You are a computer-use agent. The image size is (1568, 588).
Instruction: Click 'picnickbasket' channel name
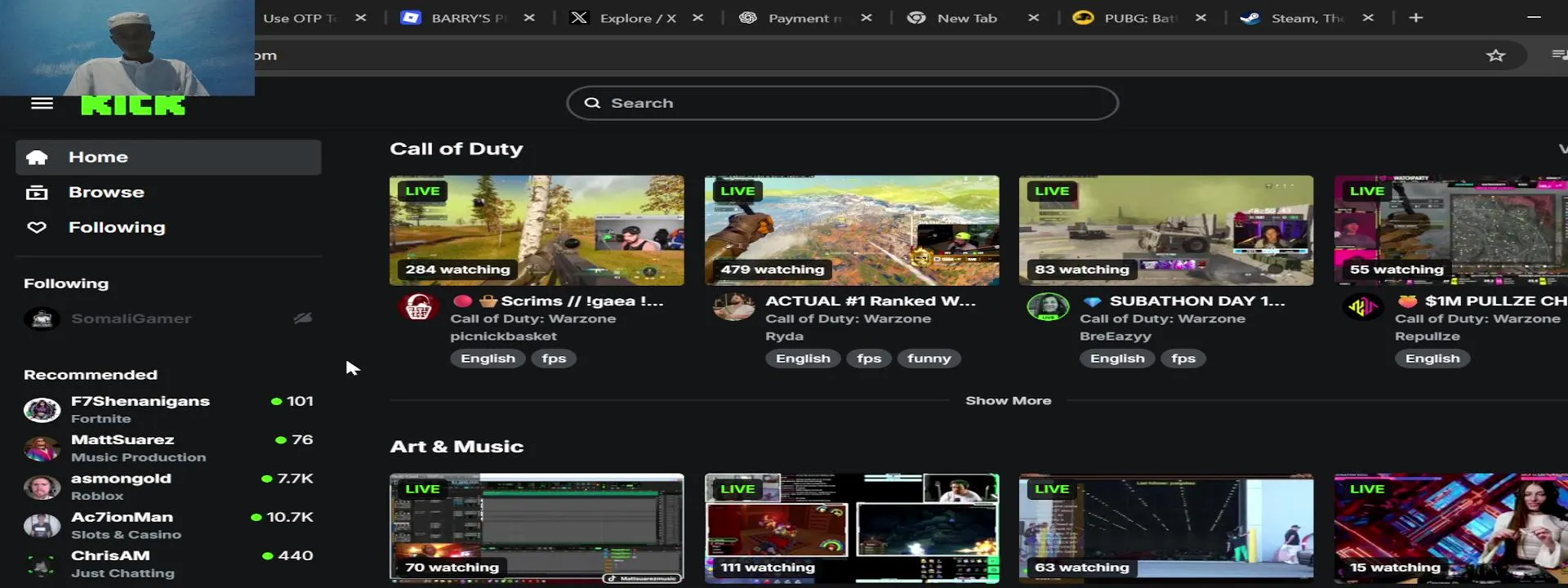pyautogui.click(x=504, y=336)
